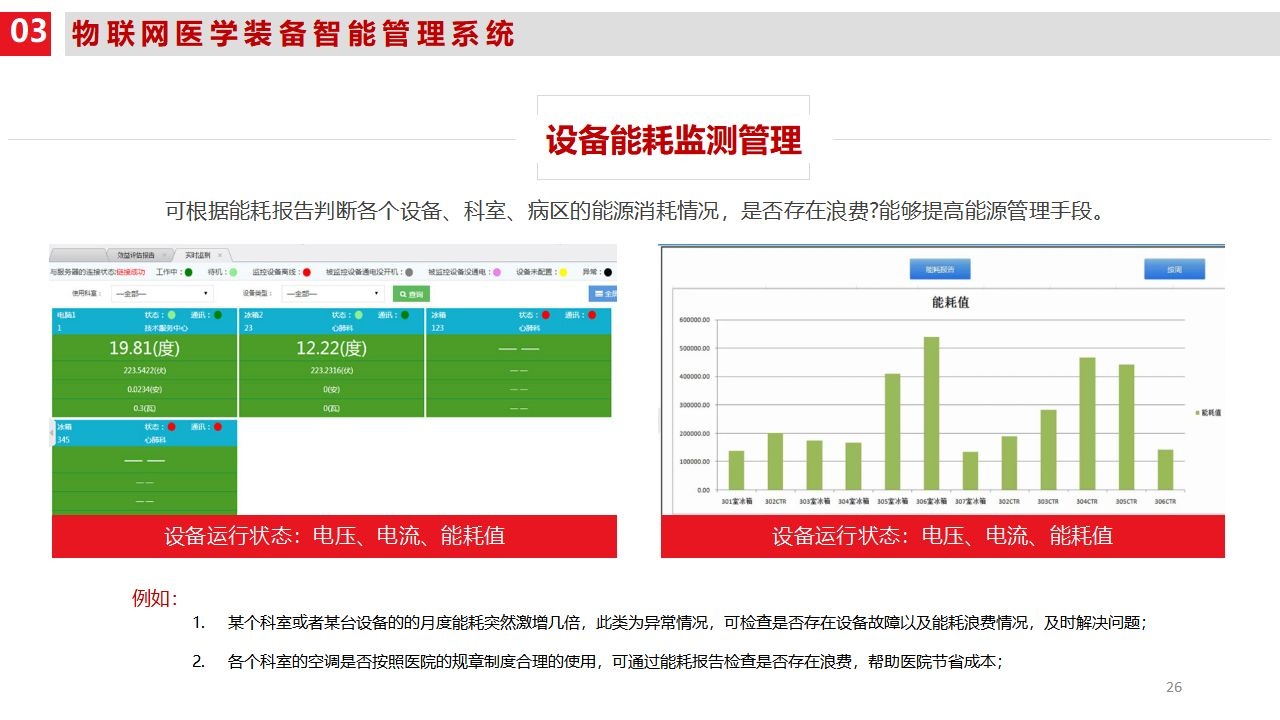Click the yellow 设备未配置 legend dot
Viewport: 1280px width, 720px height.
click(x=563, y=272)
